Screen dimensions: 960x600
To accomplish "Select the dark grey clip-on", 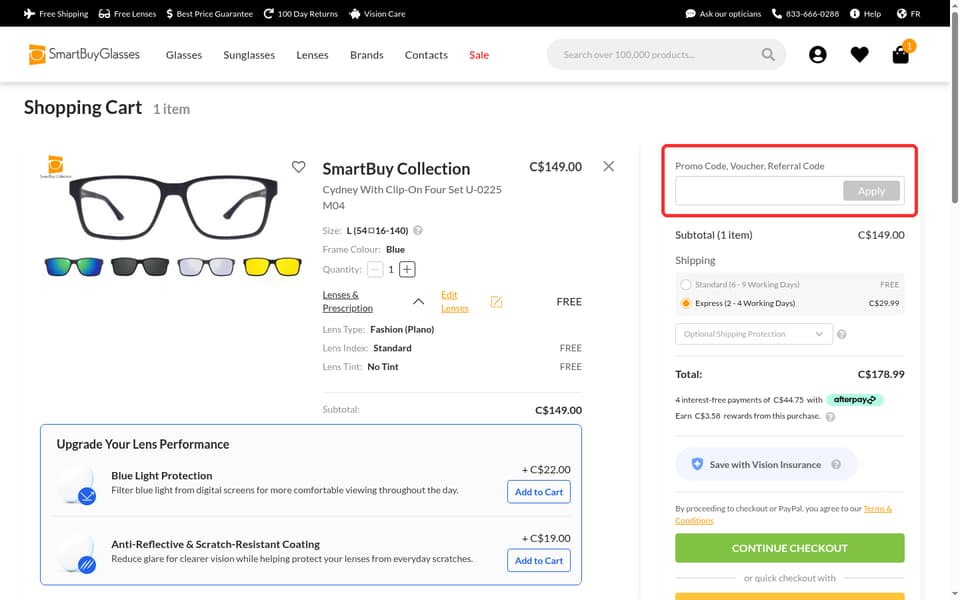I will click(140, 267).
